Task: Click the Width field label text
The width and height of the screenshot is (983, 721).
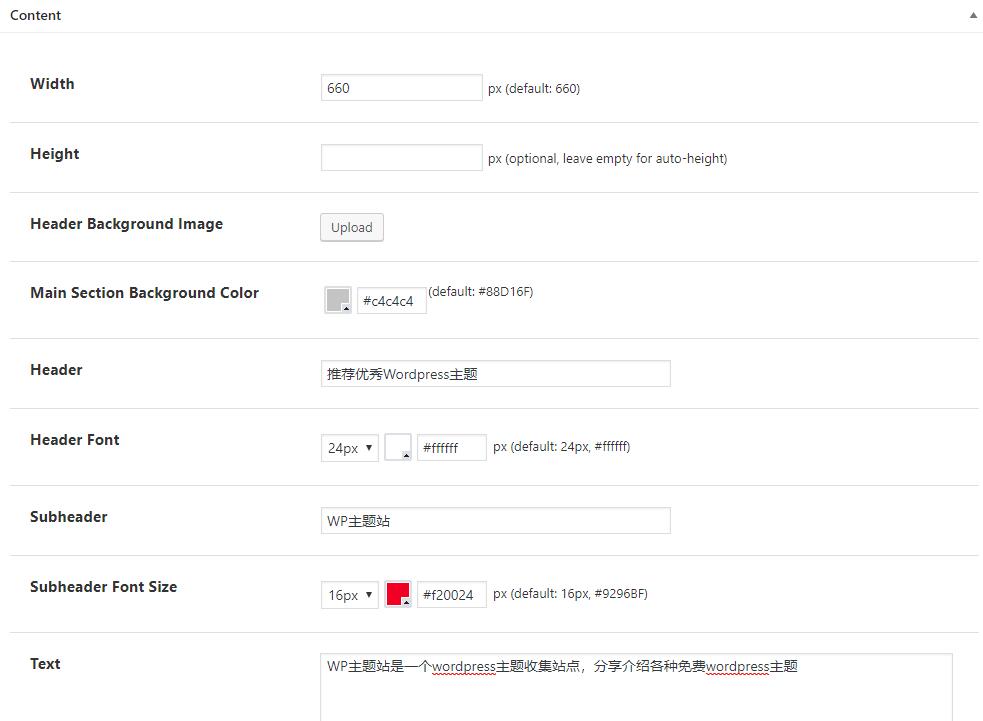Action: [52, 84]
